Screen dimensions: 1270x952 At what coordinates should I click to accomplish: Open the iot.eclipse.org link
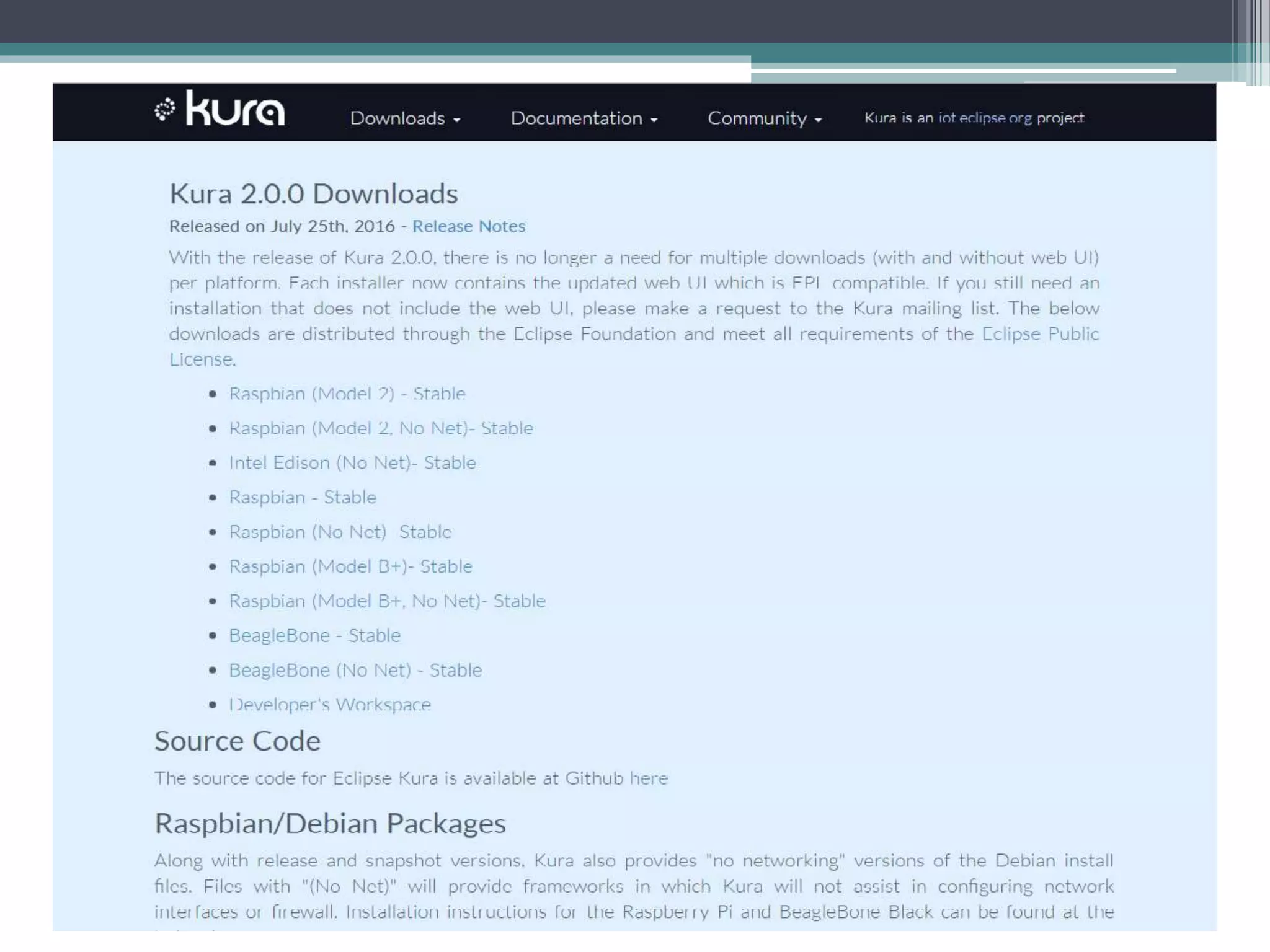tap(985, 118)
